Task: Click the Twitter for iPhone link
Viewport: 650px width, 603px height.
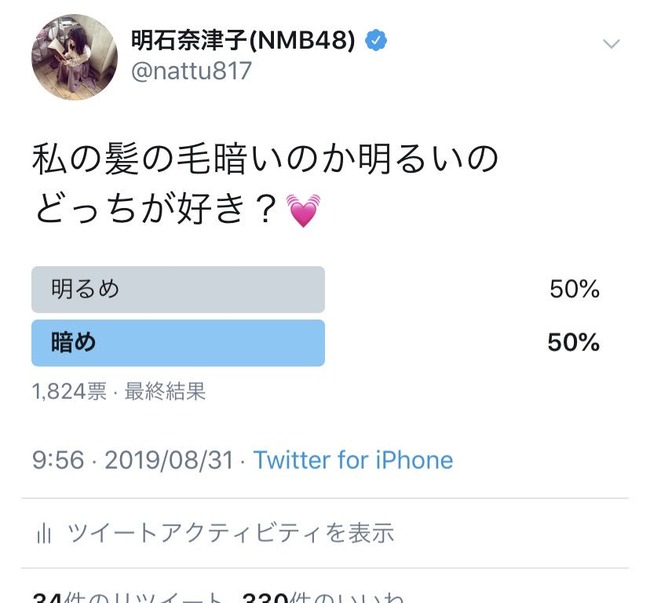Action: (x=353, y=460)
